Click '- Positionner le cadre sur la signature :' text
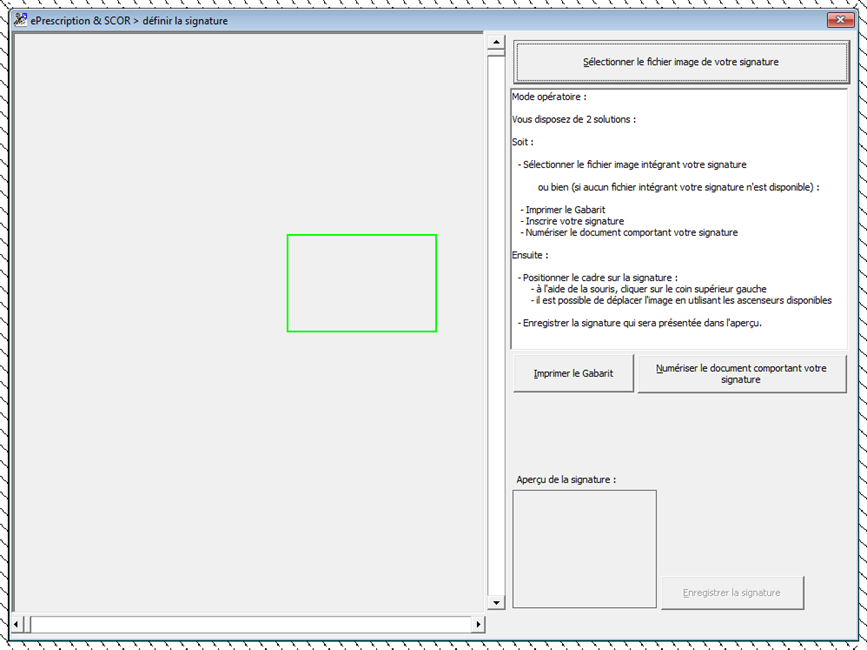Image resolution: width=867 pixels, height=650 pixels. pos(597,278)
